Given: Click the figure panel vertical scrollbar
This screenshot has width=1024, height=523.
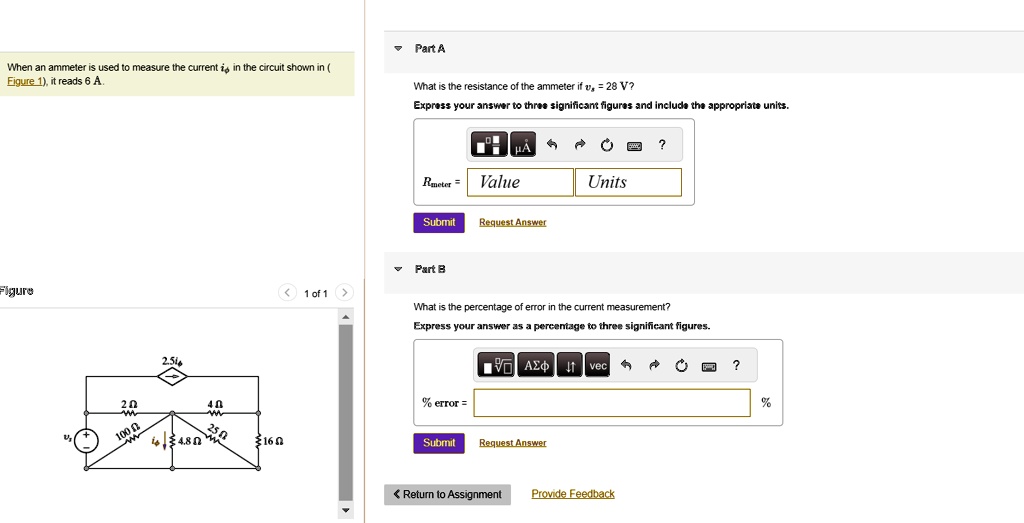Looking at the screenshot, I should pos(346,410).
